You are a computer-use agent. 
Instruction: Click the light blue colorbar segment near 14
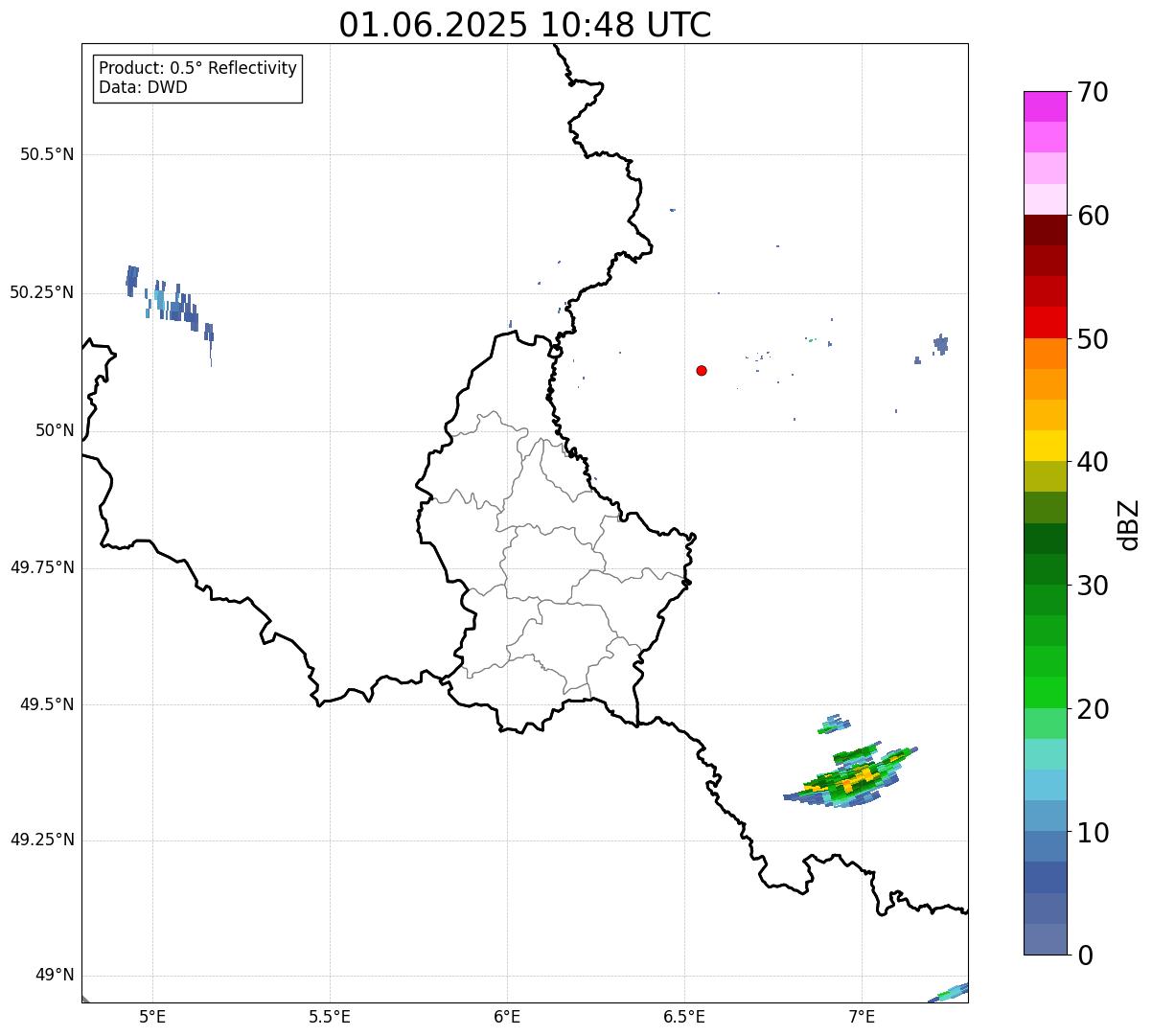pyautogui.click(x=1045, y=785)
